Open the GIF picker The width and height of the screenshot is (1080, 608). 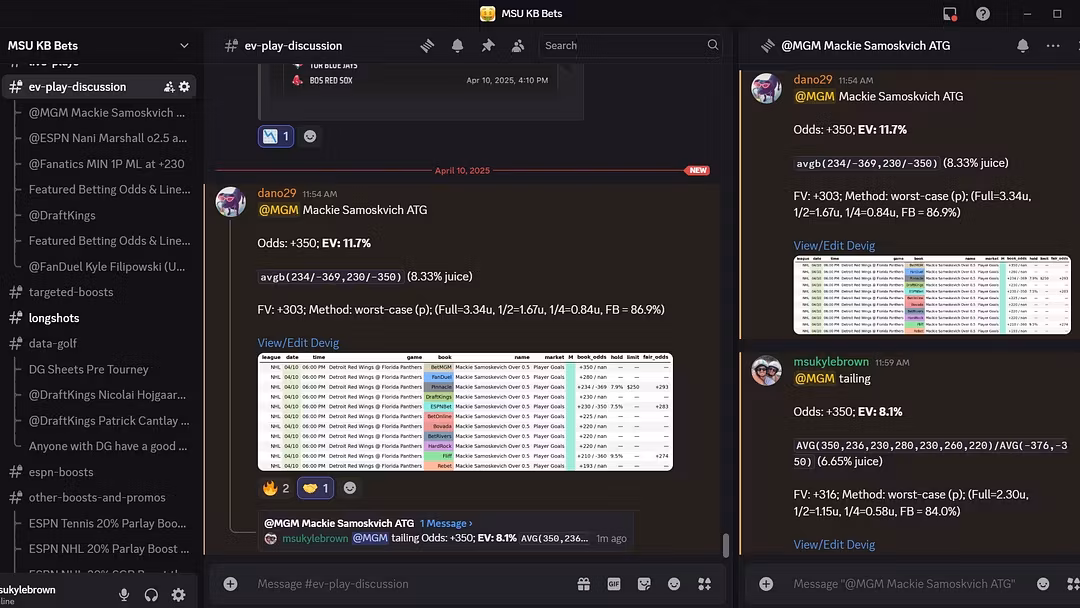(x=614, y=584)
